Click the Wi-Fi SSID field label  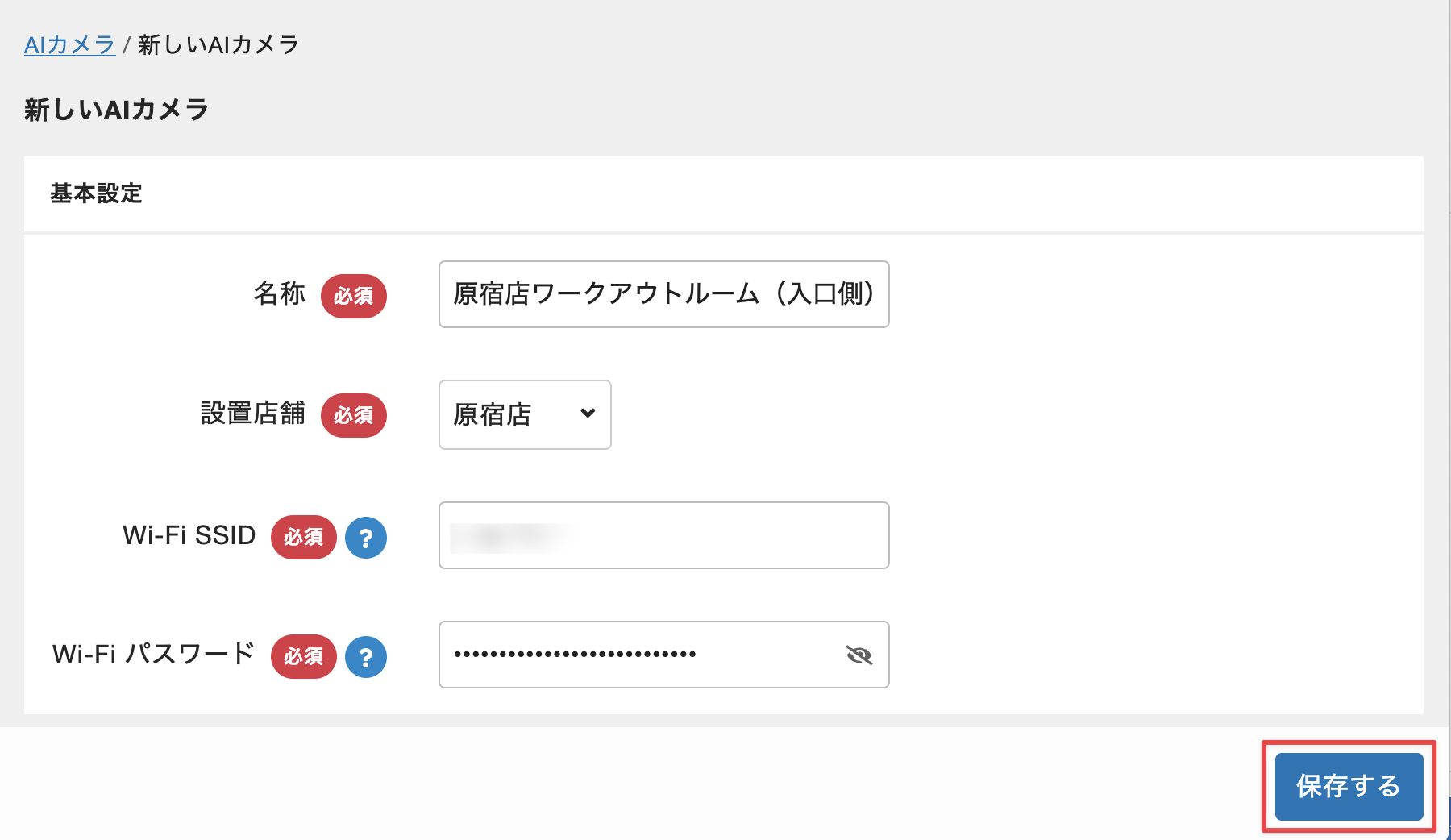[x=189, y=535]
